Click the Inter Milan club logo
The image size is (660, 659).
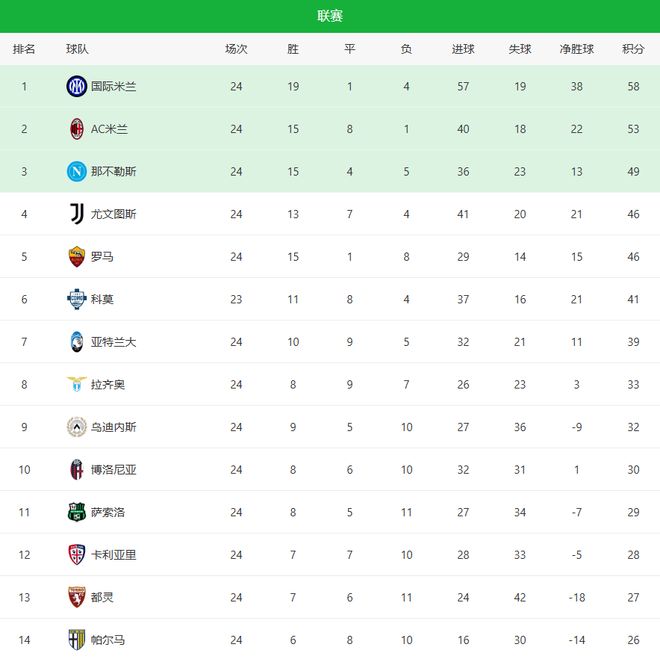click(x=77, y=87)
